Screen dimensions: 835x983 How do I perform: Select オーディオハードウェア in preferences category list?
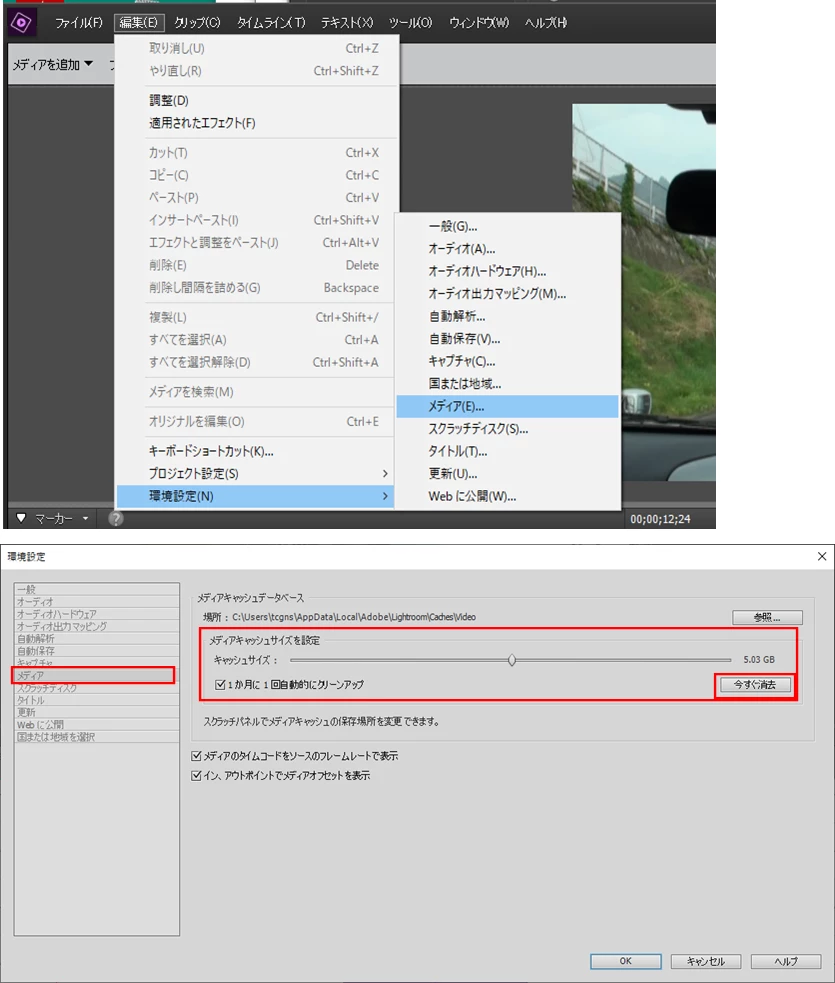[x=97, y=614]
